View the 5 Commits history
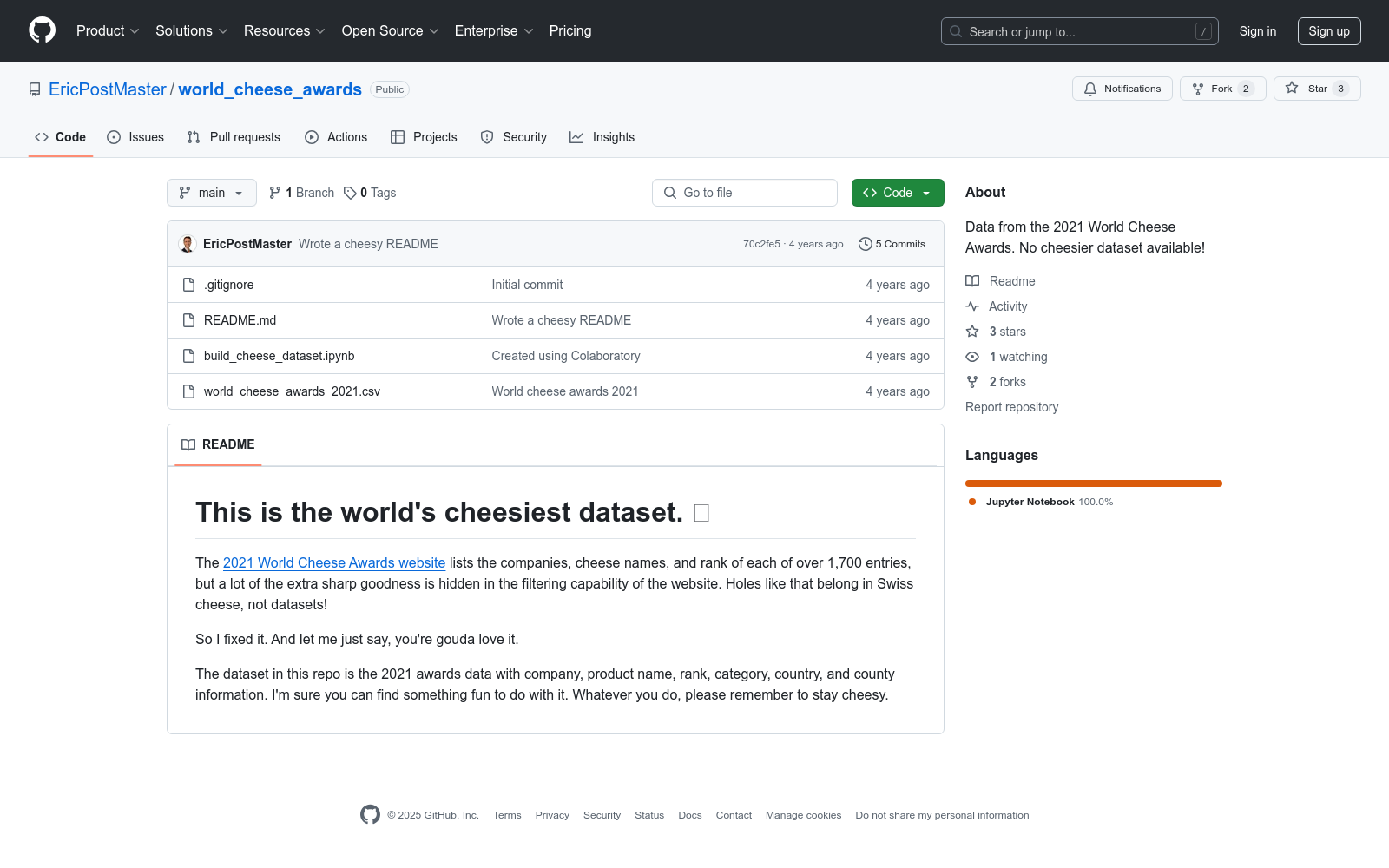 pos(892,244)
